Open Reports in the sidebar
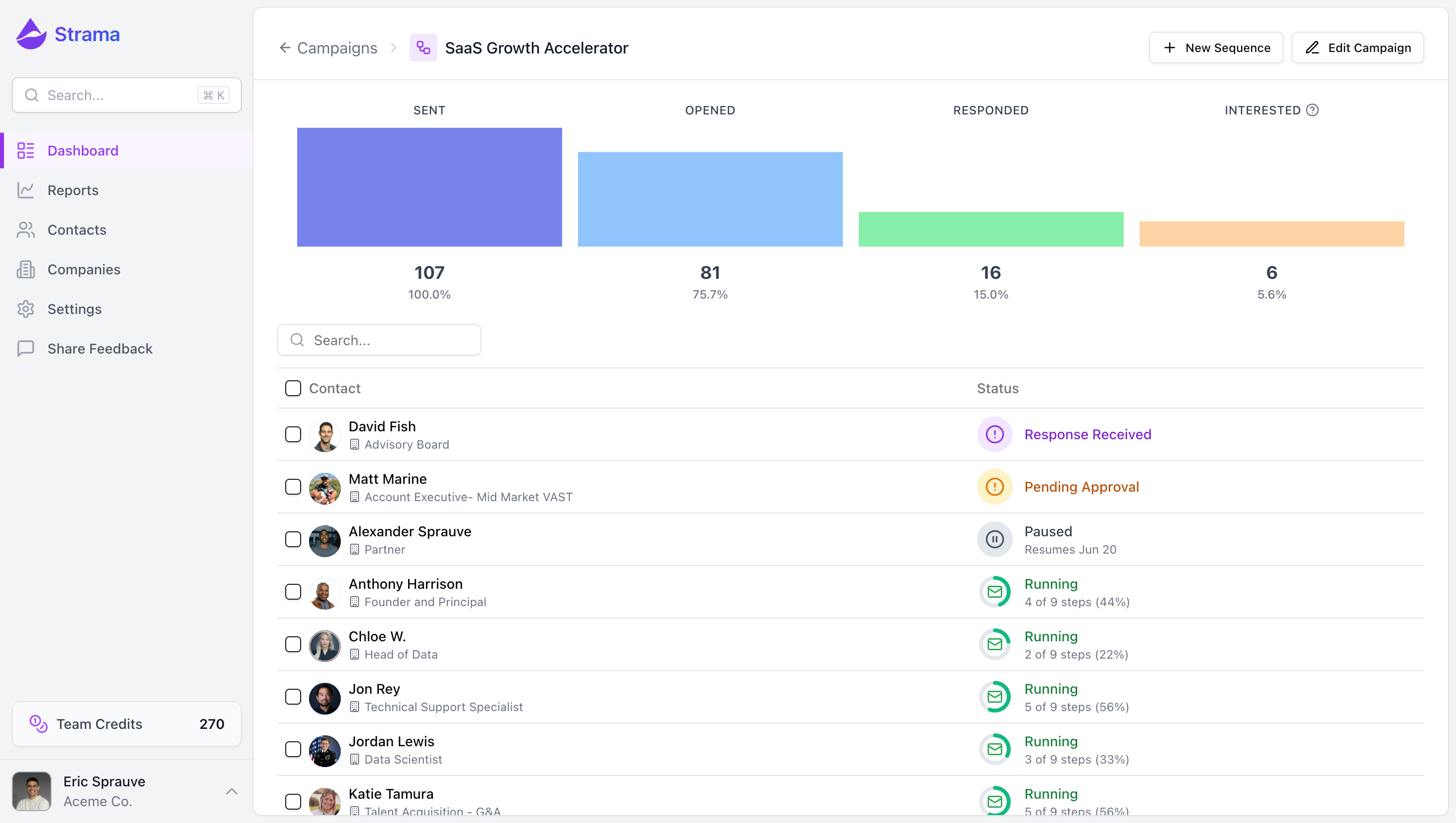Viewport: 1456px width, 823px height. [x=72, y=191]
